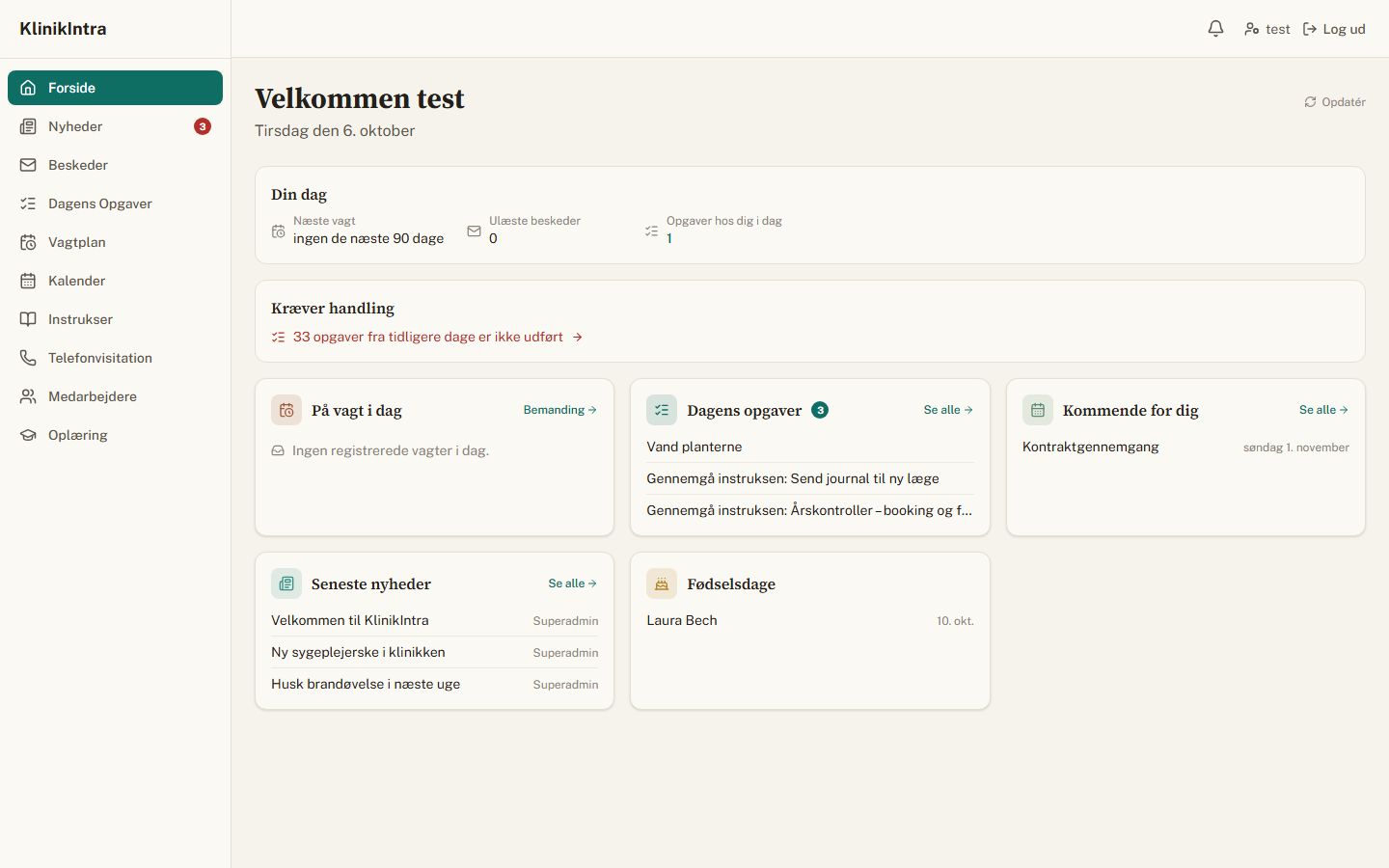This screenshot has height=868, width=1389.
Task: Open Nyheder in the sidebar
Action: (115, 126)
